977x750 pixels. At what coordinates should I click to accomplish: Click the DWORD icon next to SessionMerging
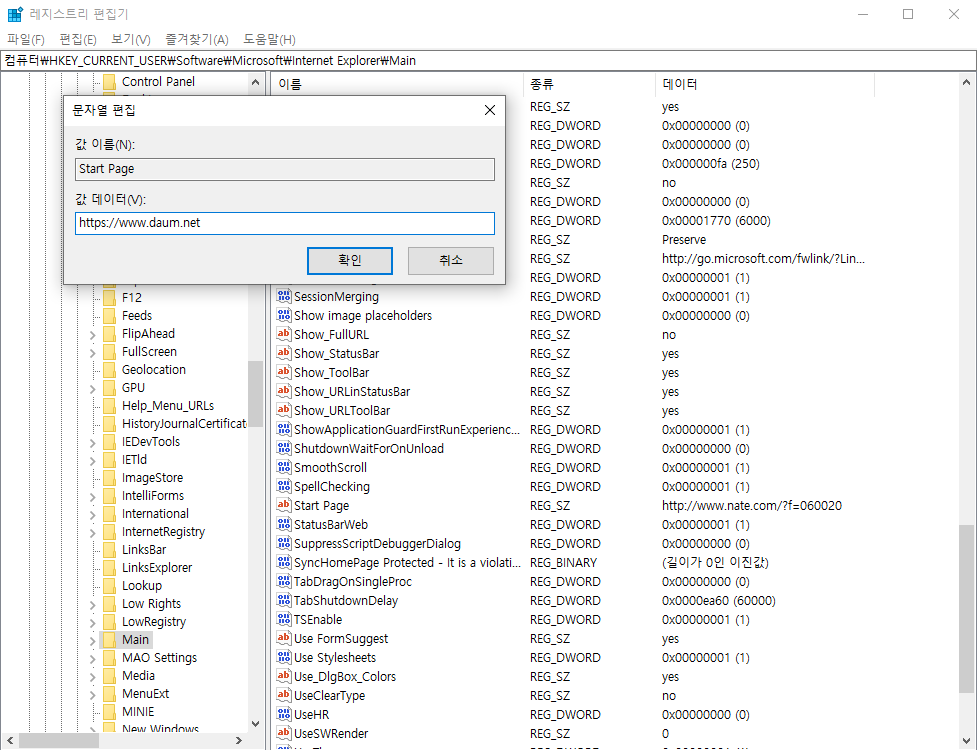(284, 297)
